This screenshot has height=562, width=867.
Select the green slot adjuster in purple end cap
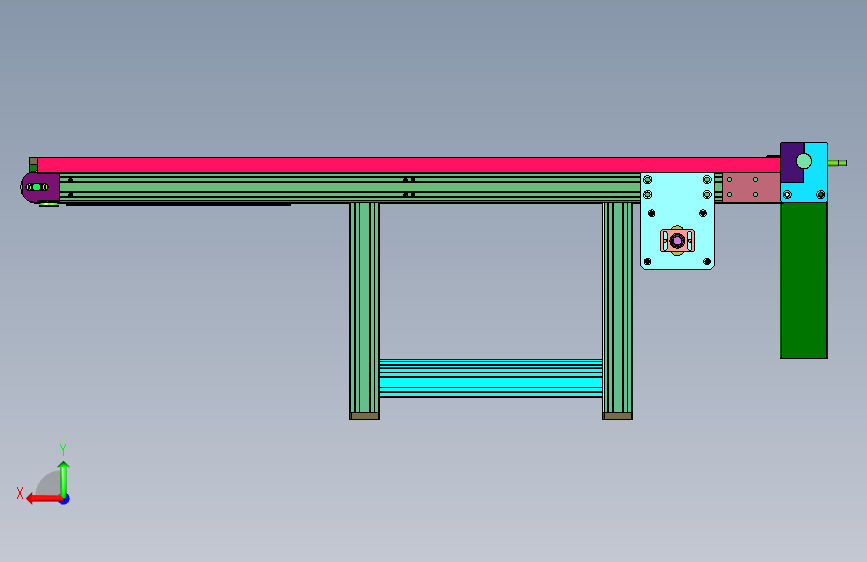click(x=37, y=187)
